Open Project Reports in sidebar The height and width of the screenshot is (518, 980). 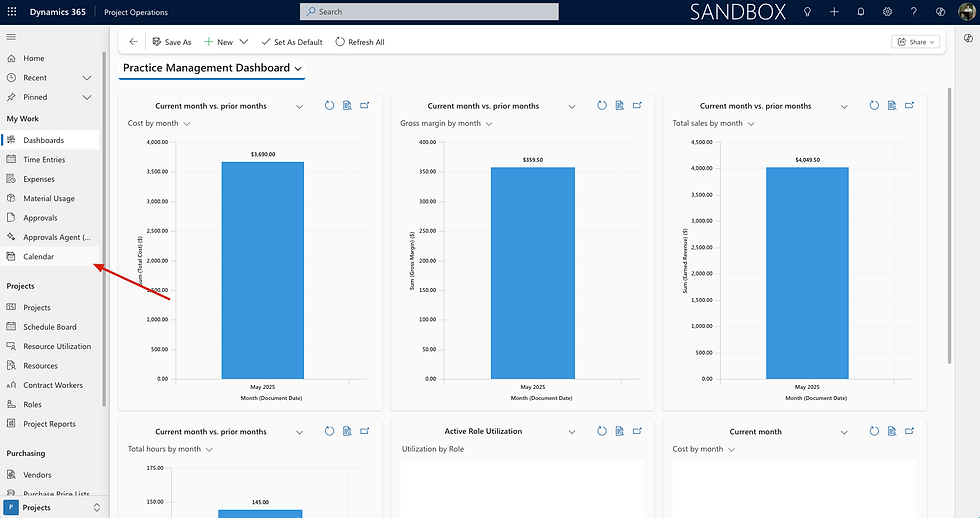(50, 424)
